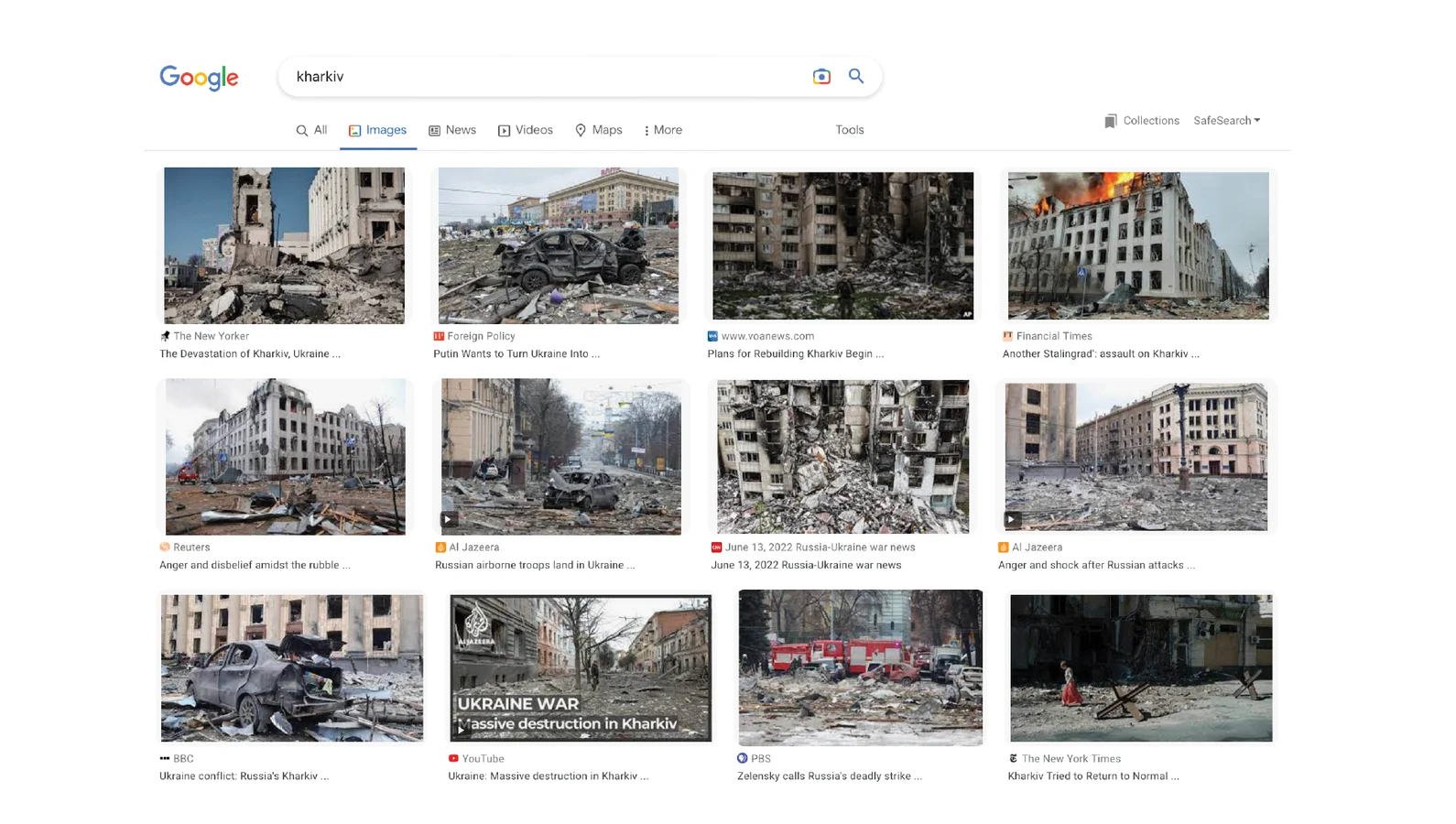Open the Tools filter options
Image resolution: width=1456 pixels, height=824 pixels.
click(x=849, y=130)
